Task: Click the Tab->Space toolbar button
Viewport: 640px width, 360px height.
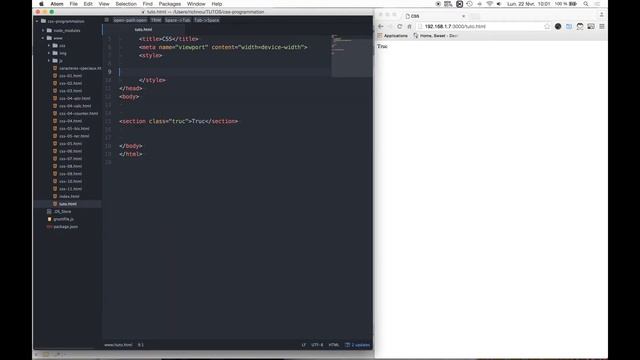Action: [207, 20]
